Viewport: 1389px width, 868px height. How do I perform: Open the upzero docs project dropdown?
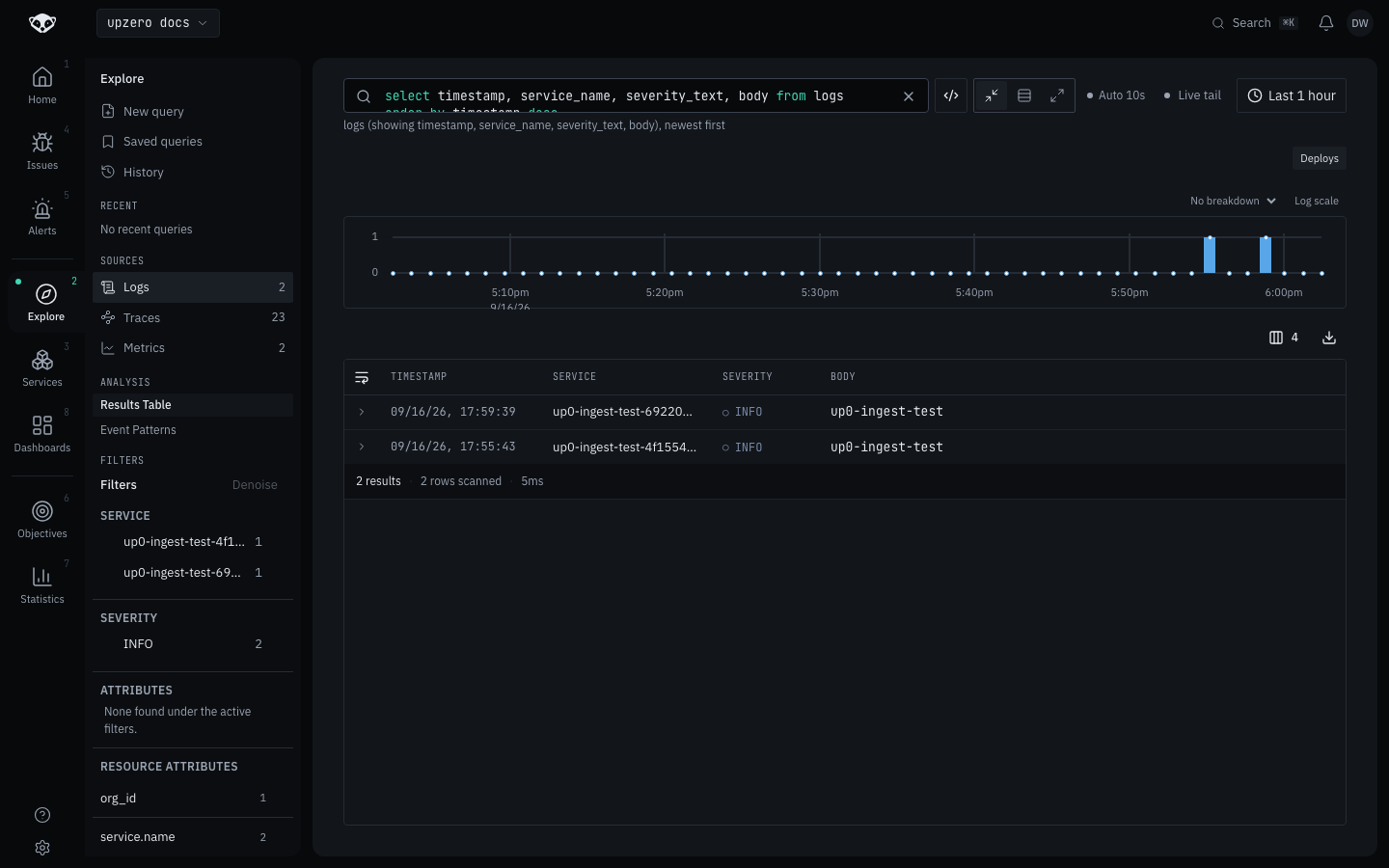click(158, 23)
